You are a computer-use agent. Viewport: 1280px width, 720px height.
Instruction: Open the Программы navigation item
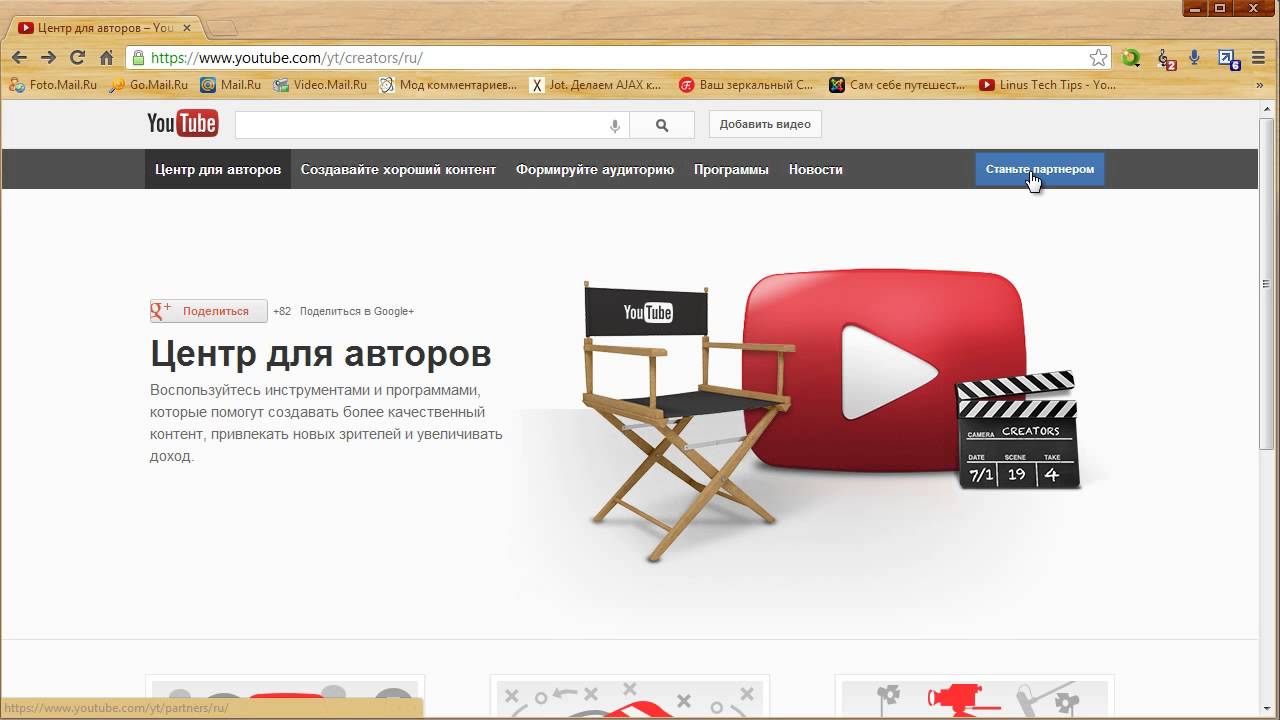coord(731,169)
